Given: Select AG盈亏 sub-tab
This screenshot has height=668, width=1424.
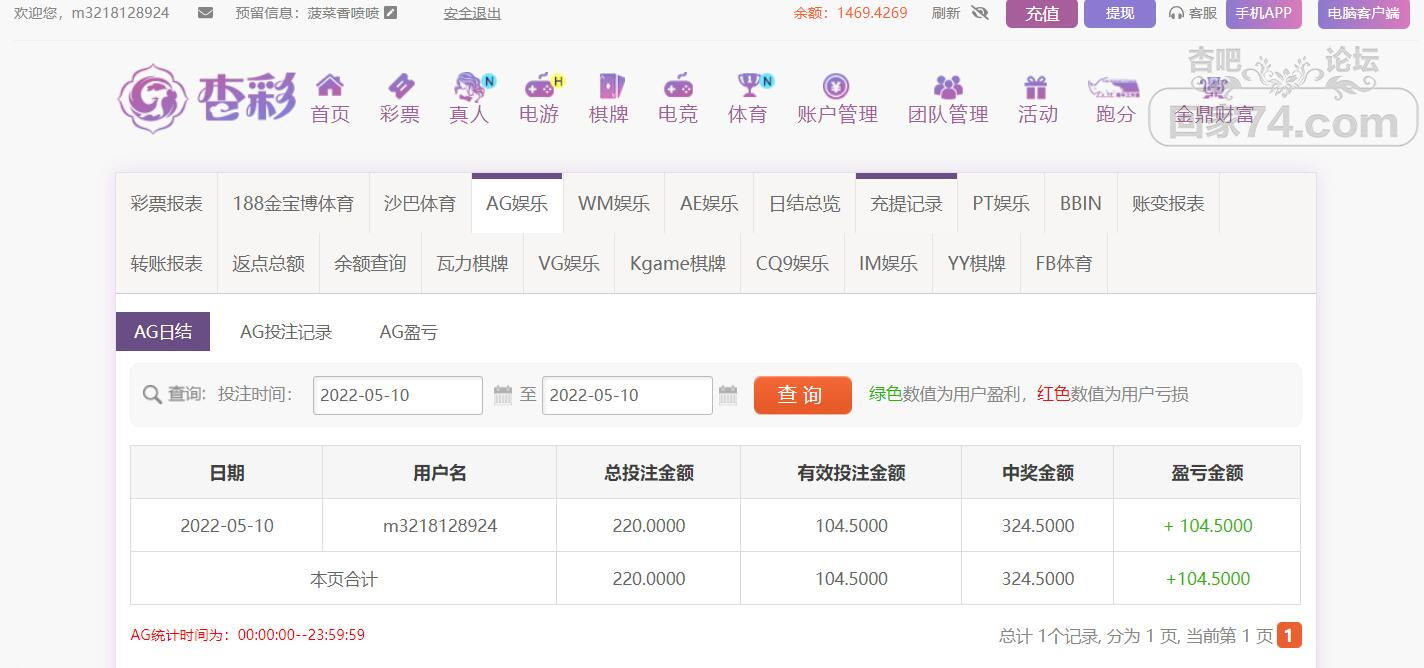Looking at the screenshot, I should point(409,332).
